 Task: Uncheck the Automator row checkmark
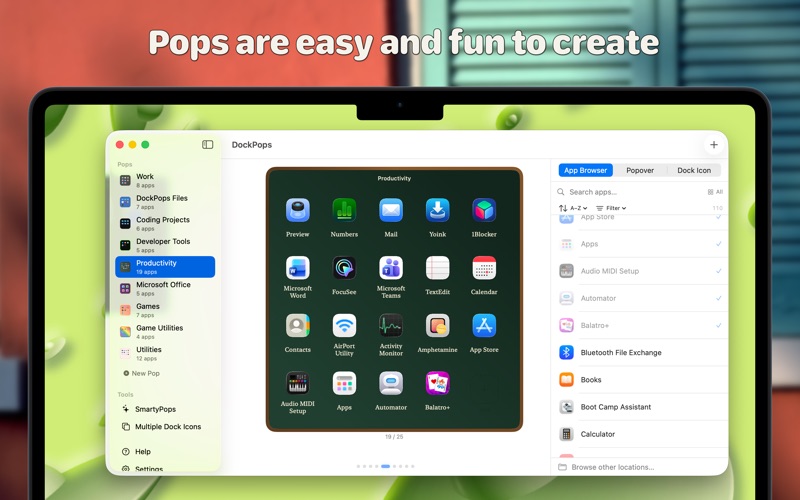(718, 298)
